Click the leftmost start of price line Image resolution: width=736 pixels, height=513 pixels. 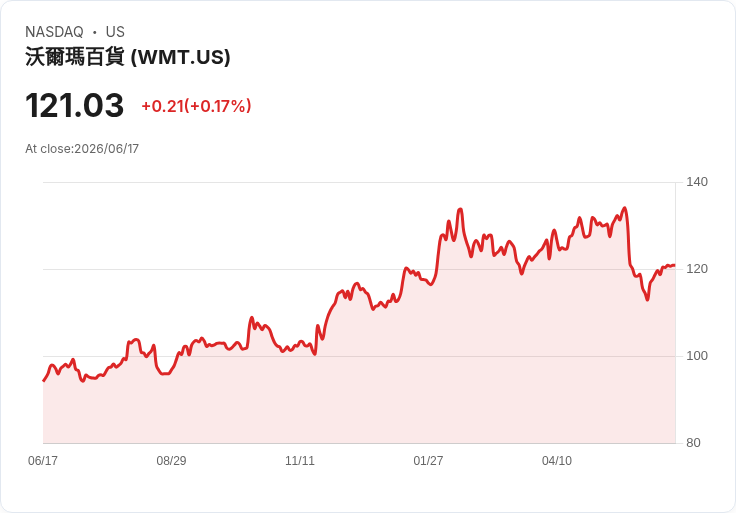(44, 381)
